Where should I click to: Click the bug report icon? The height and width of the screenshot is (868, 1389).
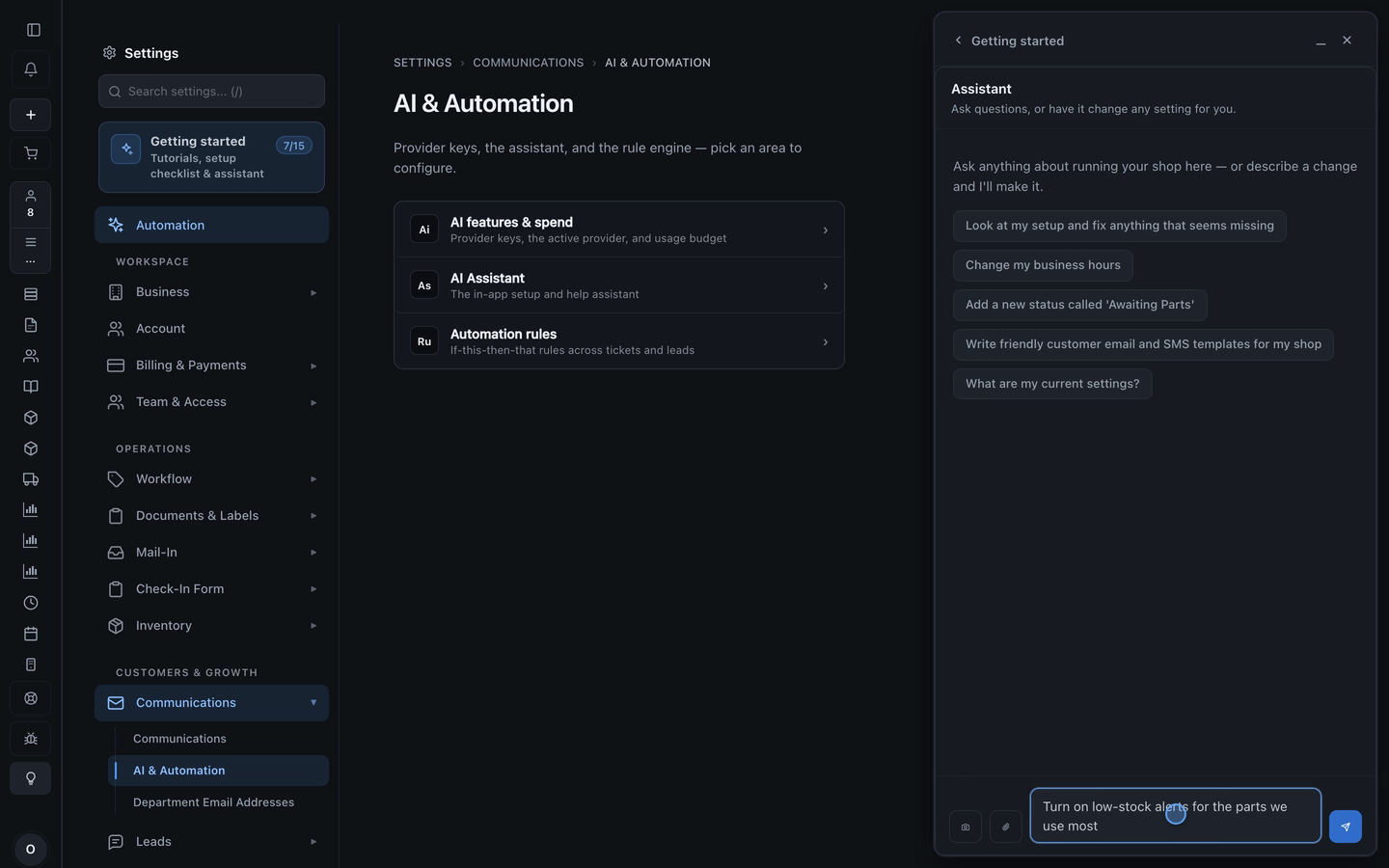tap(31, 739)
